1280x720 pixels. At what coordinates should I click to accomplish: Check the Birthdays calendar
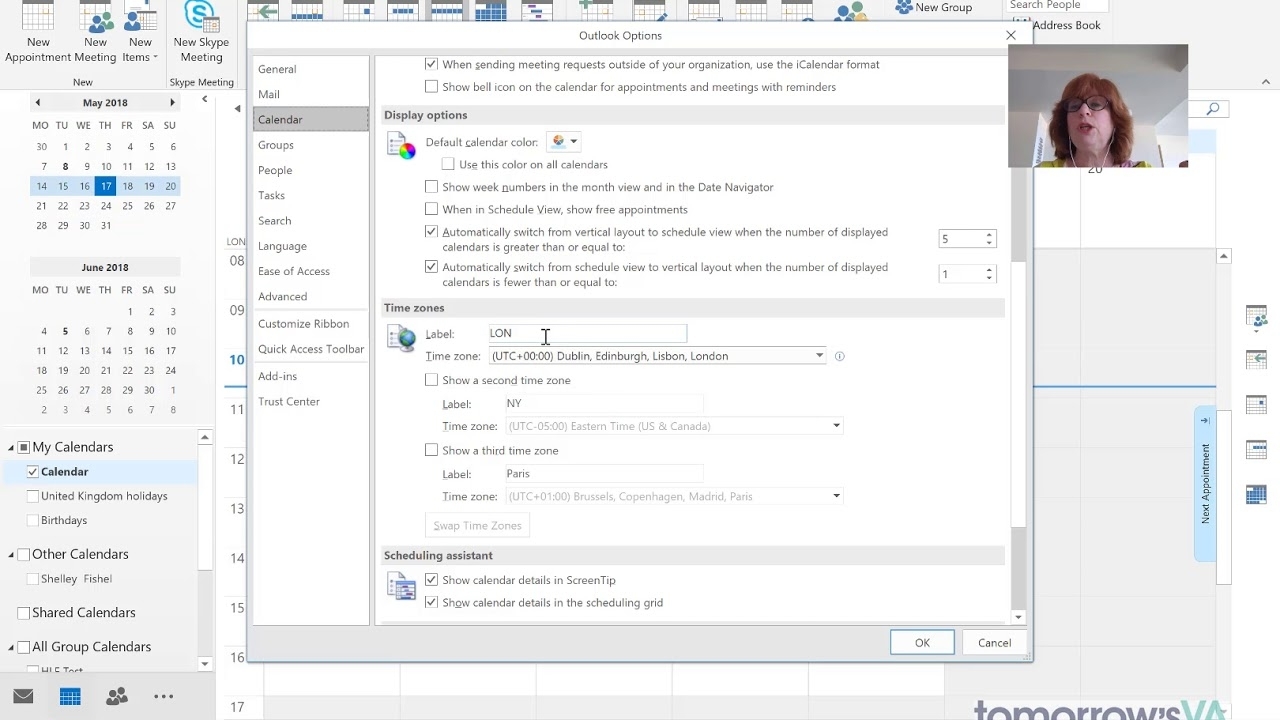33,520
